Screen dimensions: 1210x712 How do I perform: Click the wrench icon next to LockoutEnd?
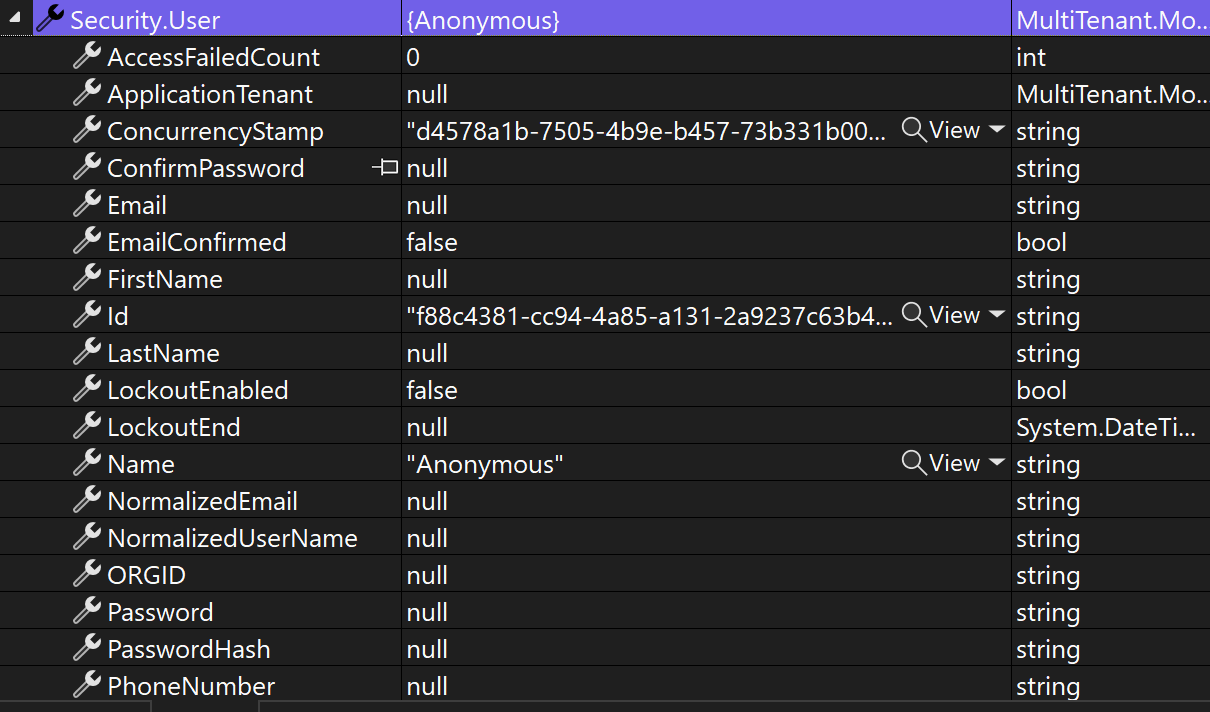88,426
